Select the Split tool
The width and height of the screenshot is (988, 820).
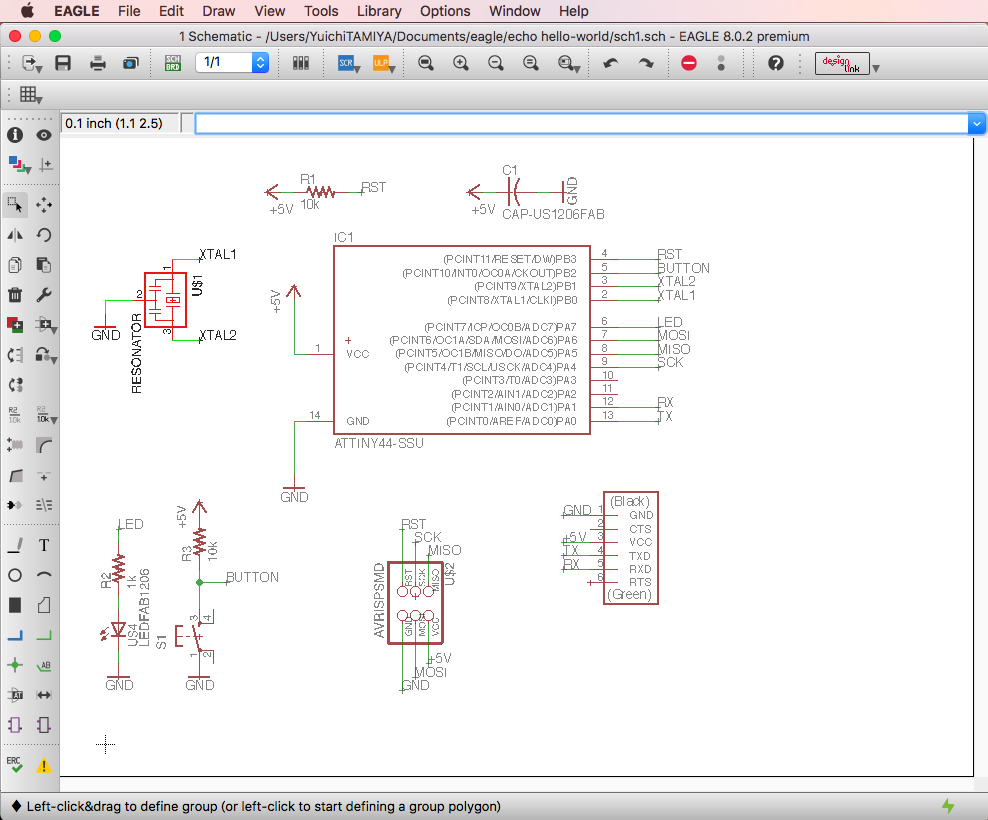[15, 475]
